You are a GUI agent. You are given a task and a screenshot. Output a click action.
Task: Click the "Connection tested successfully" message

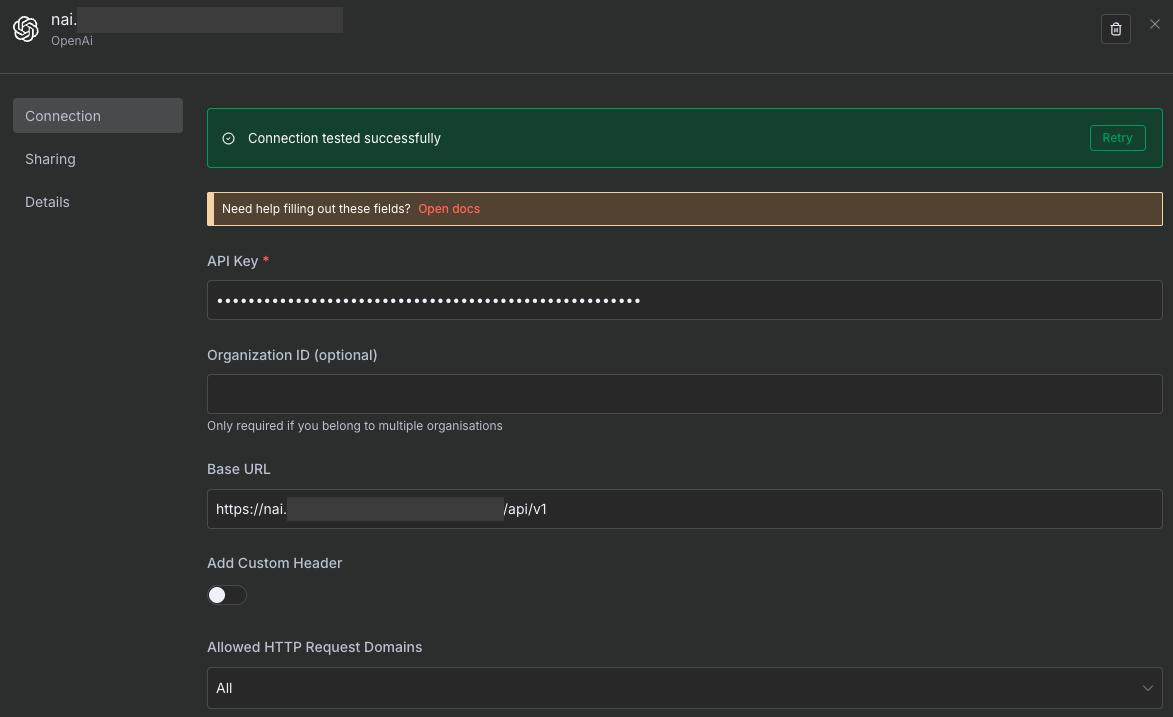[x=344, y=138]
